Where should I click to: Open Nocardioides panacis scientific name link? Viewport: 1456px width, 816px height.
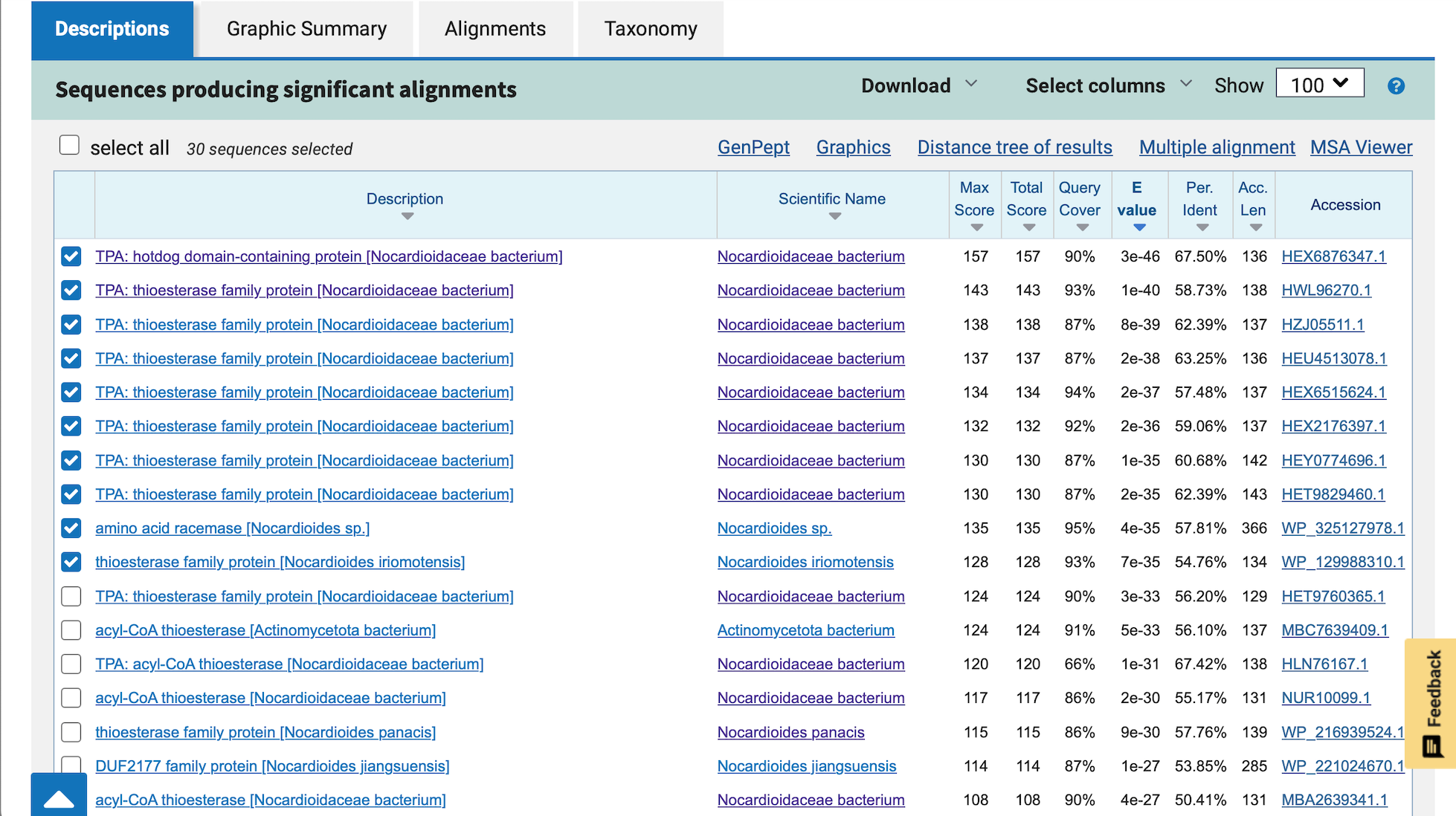coord(790,732)
